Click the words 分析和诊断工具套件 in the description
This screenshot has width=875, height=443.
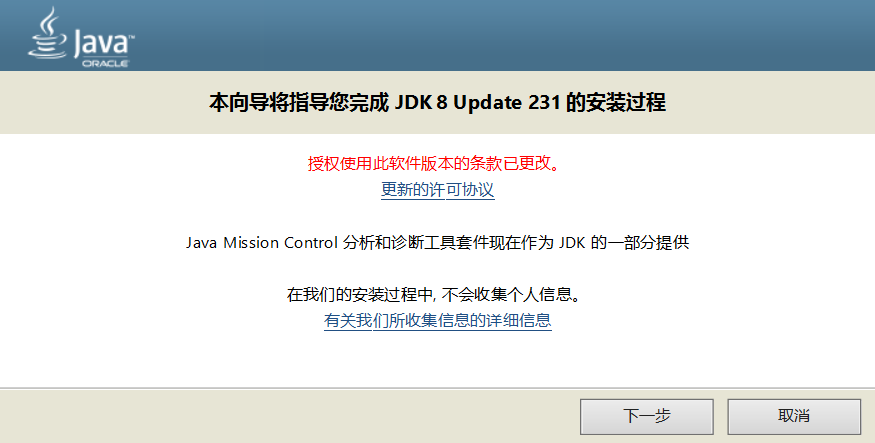[416, 243]
